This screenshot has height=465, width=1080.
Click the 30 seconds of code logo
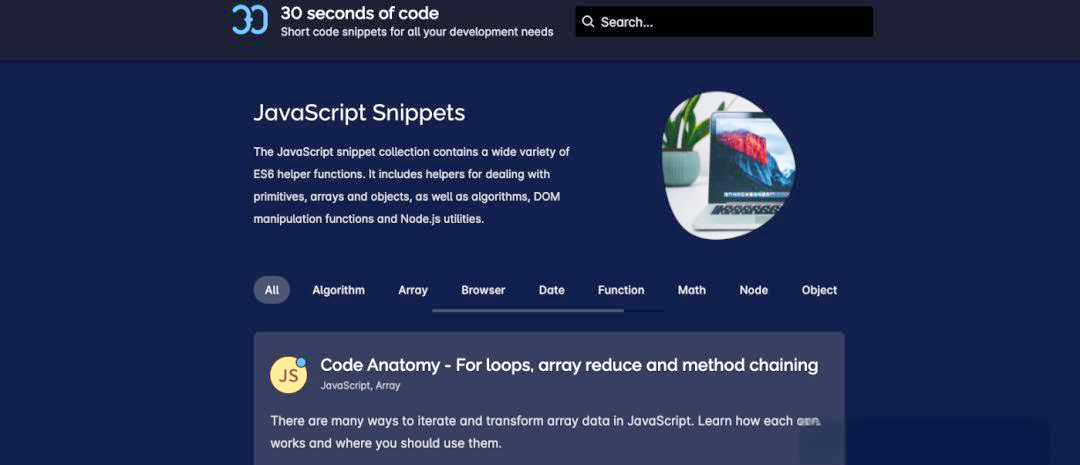click(x=249, y=20)
